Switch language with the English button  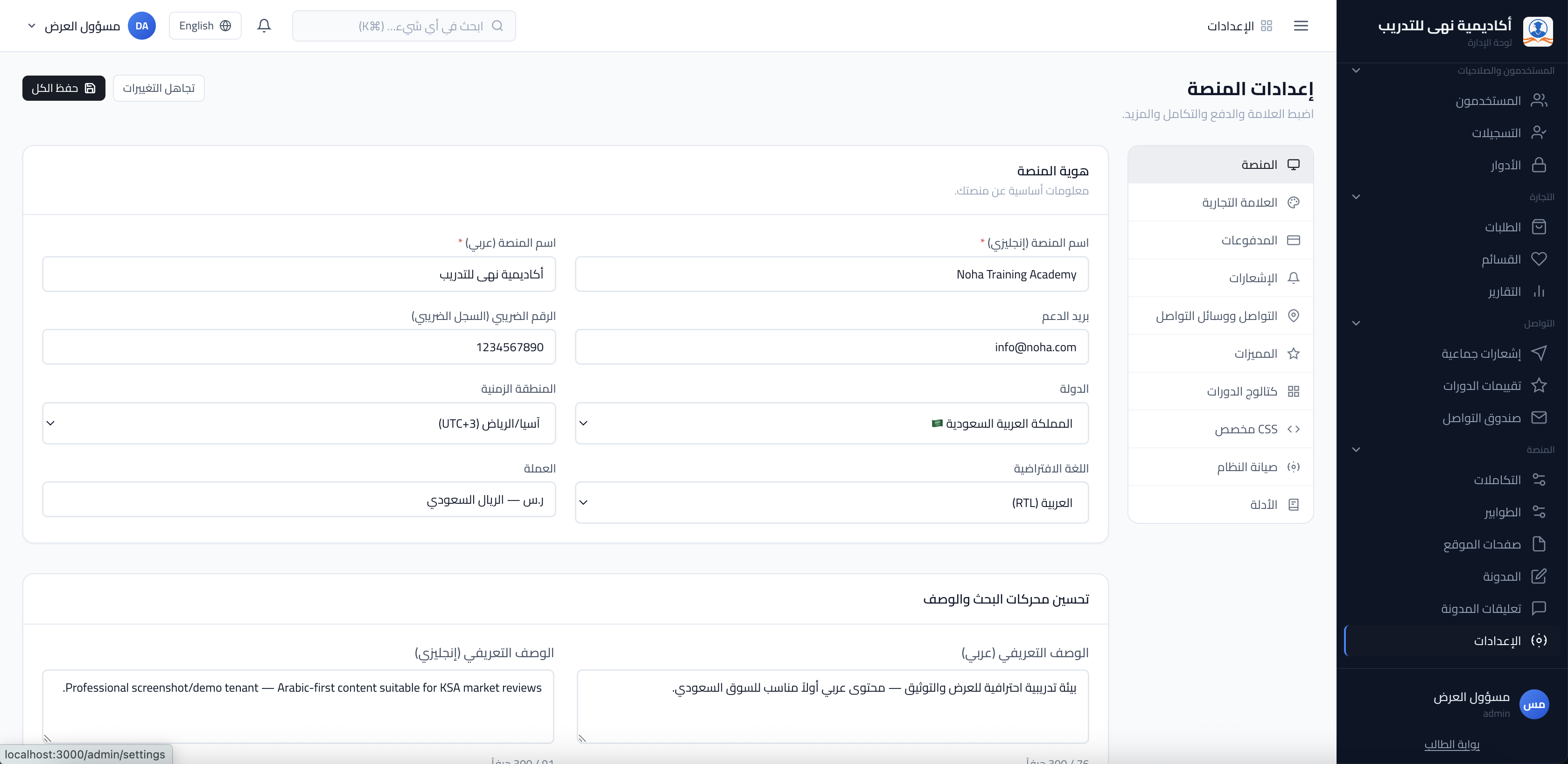(x=205, y=26)
